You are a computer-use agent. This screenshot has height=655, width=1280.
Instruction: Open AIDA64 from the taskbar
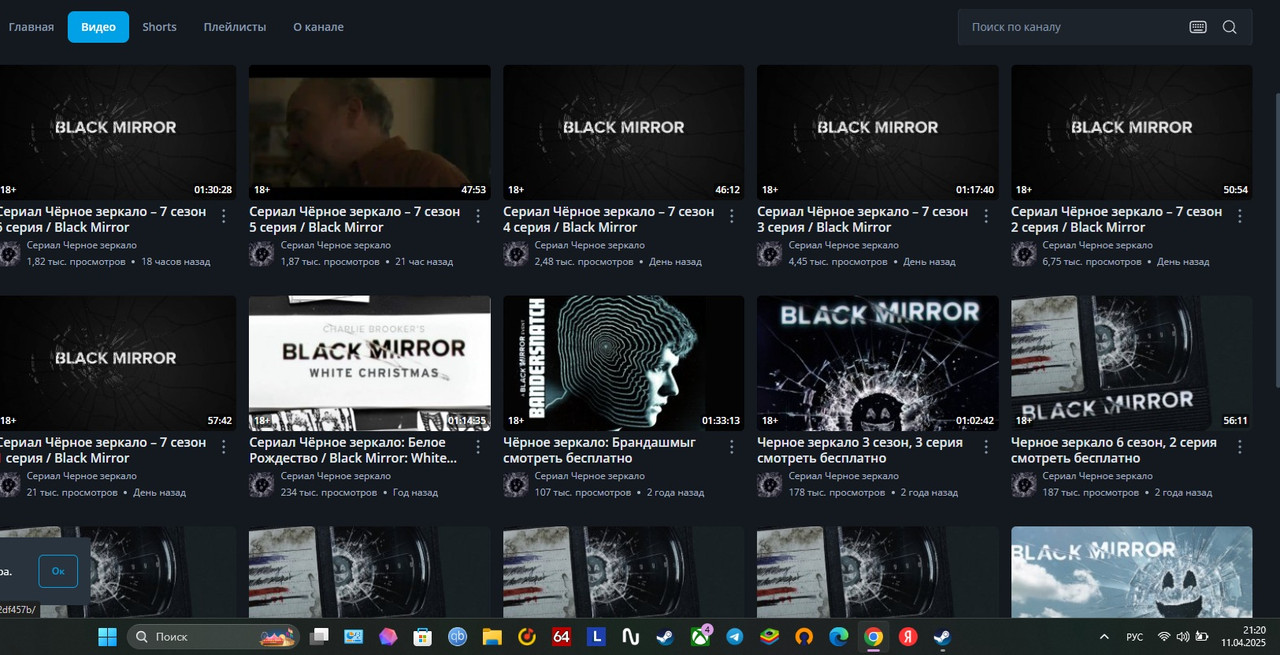[561, 637]
